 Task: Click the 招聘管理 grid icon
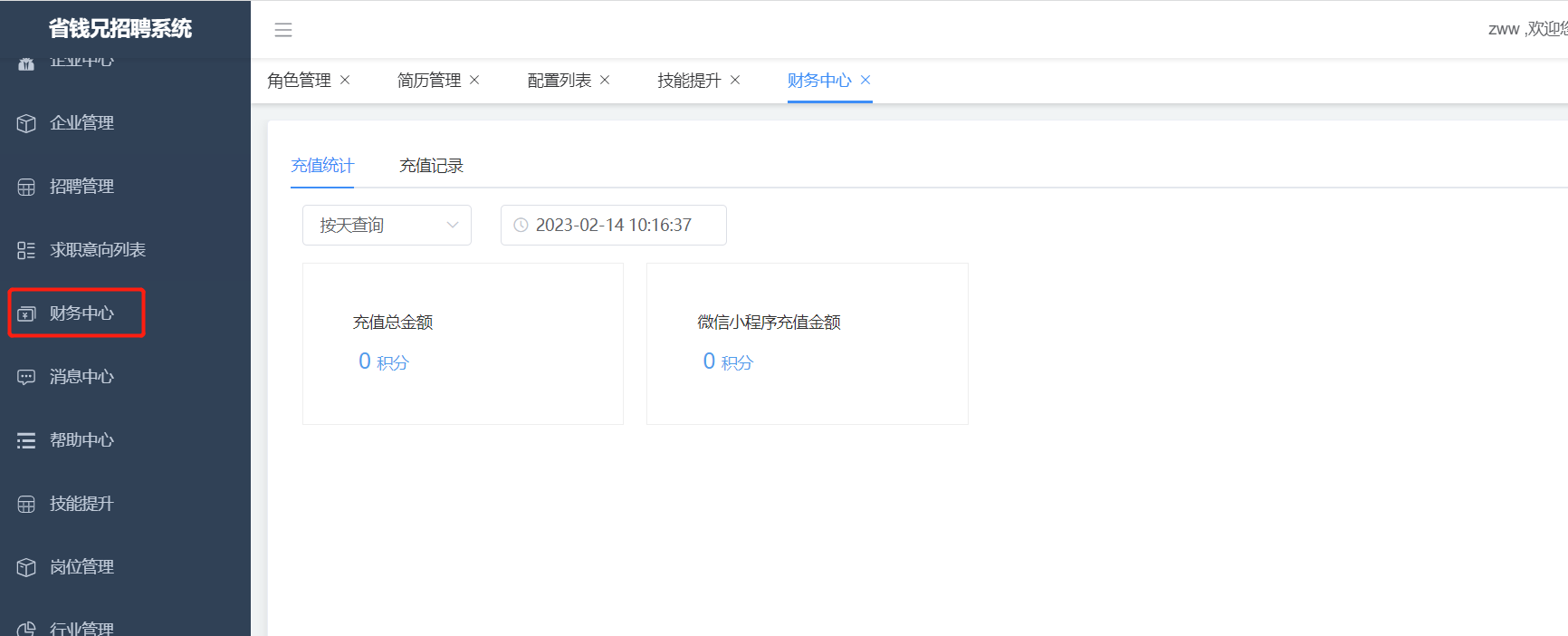click(26, 187)
